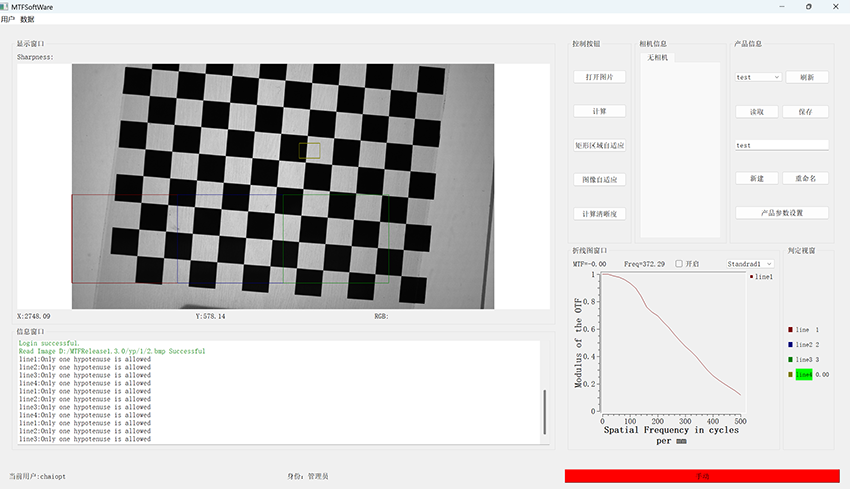Switch to the 无相机 tab

coord(657,57)
